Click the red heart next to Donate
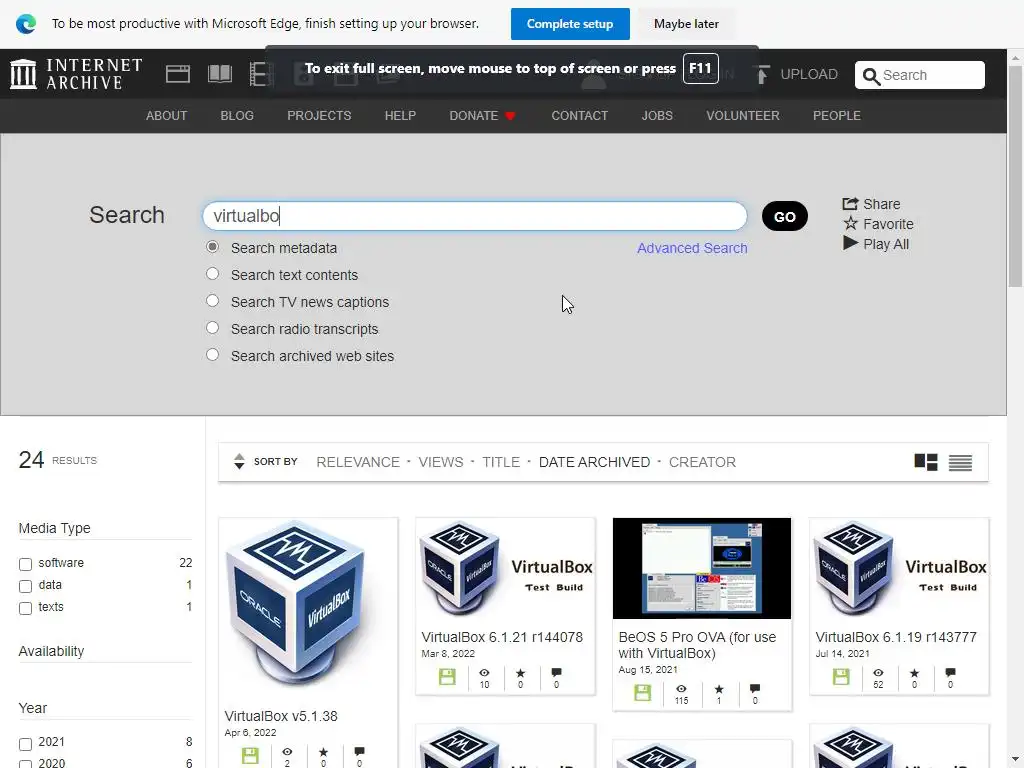Screen dimensions: 1024x768 click(510, 116)
